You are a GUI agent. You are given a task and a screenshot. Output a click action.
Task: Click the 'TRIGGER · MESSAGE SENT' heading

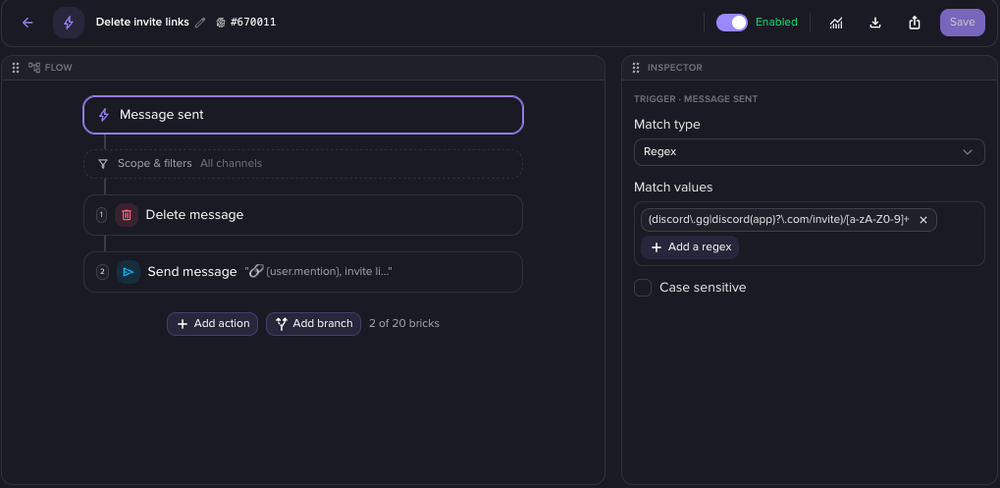click(x=696, y=100)
